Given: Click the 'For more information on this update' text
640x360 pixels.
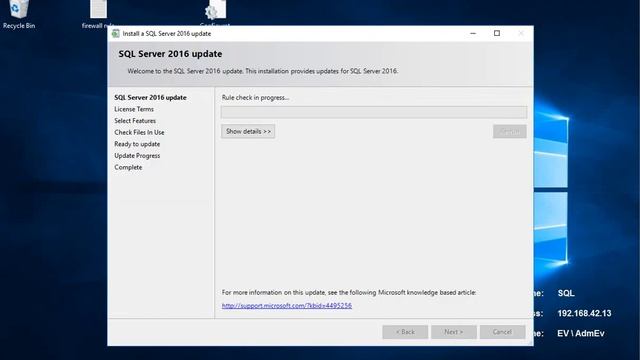Looking at the screenshot, I should tap(349, 293).
